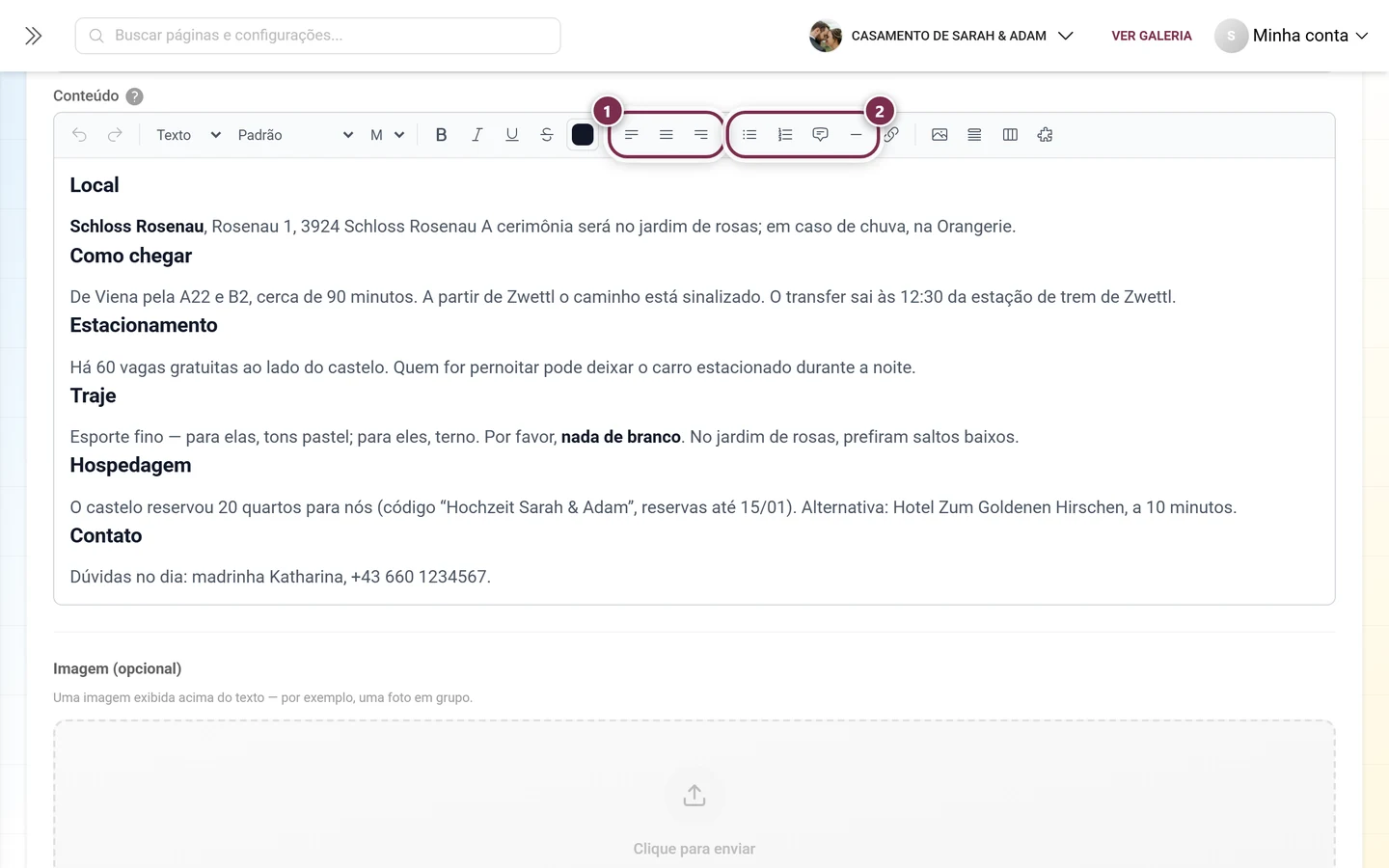Toggle italic formatting

477,135
